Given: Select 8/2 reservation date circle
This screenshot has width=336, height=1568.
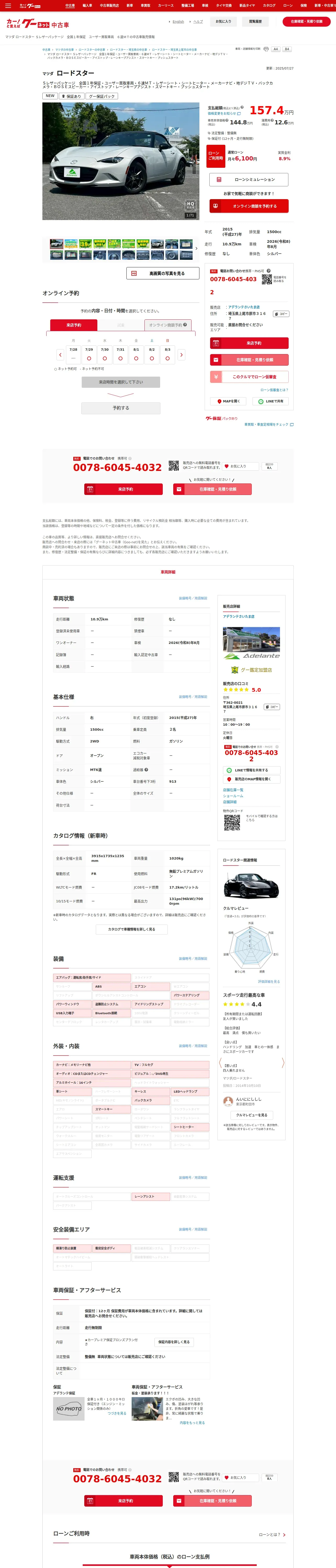Looking at the screenshot, I should click(x=152, y=359).
